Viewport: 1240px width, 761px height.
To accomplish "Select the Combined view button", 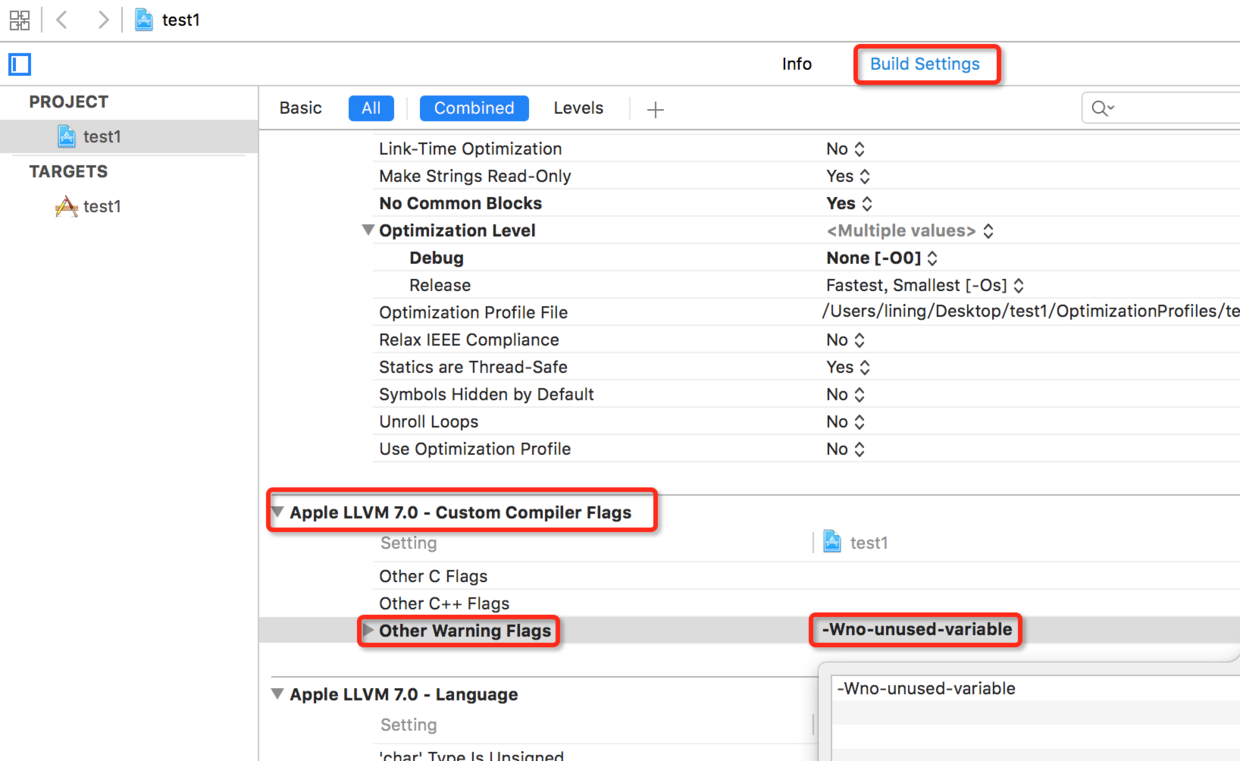I will (474, 108).
